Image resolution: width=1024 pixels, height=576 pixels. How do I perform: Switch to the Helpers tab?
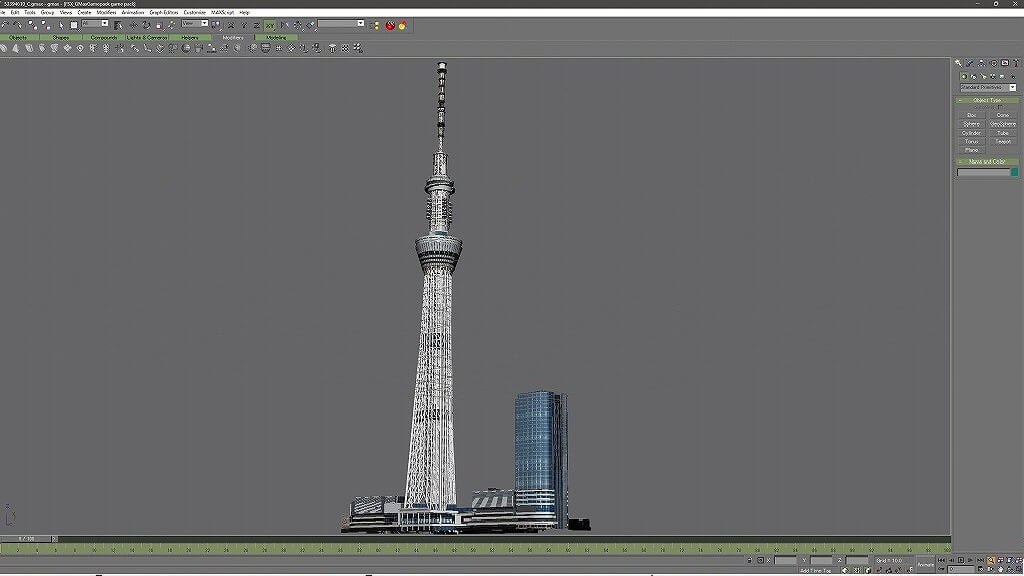190,38
